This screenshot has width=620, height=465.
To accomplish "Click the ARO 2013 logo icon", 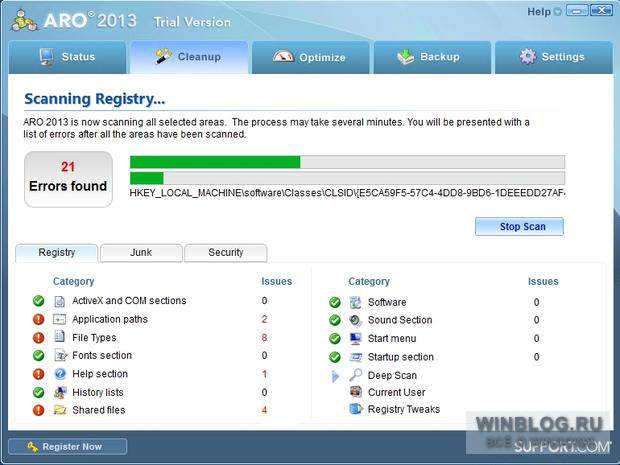I will tap(24, 21).
